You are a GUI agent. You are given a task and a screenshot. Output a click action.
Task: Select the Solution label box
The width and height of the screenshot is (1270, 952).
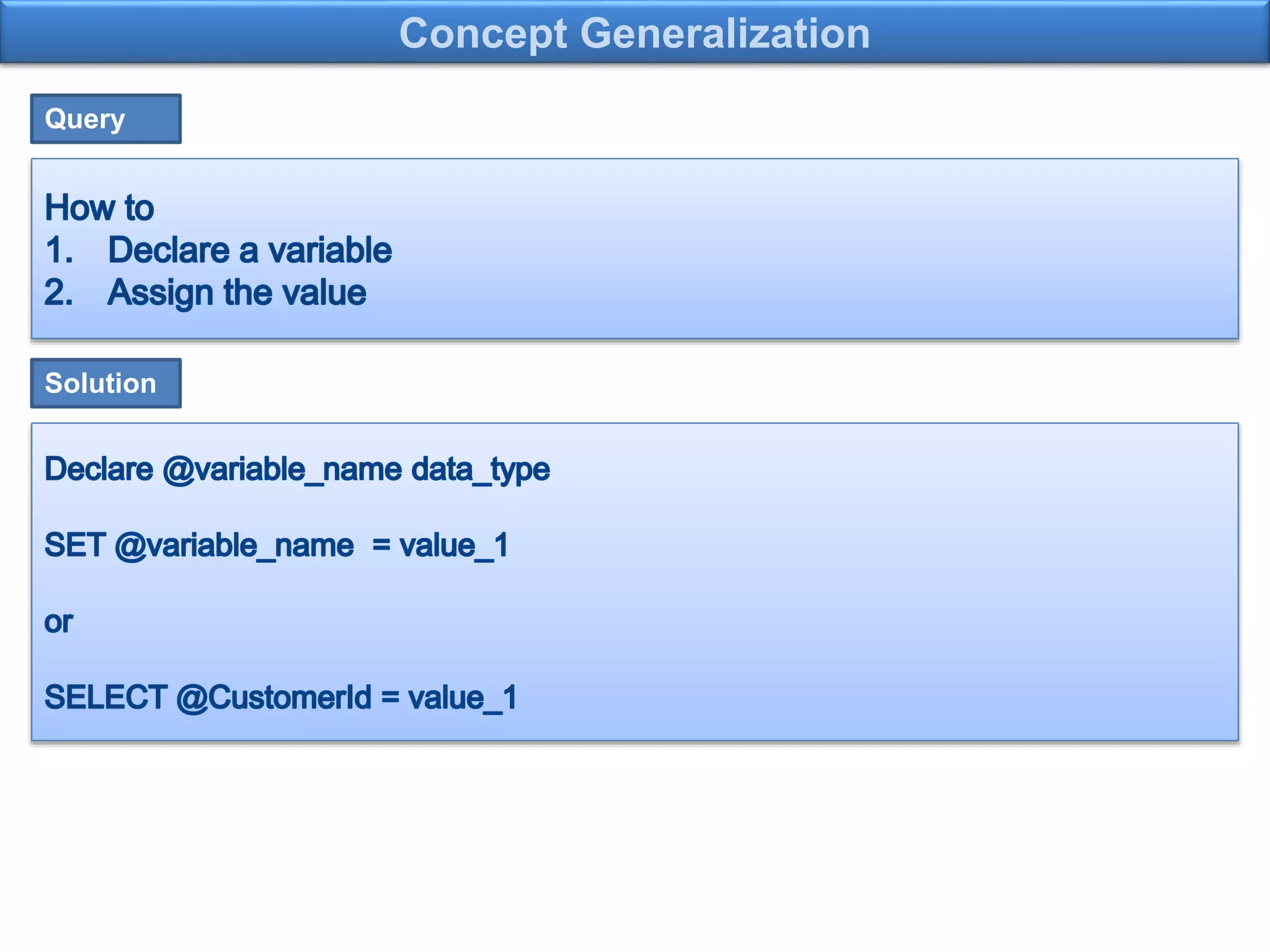click(x=106, y=383)
